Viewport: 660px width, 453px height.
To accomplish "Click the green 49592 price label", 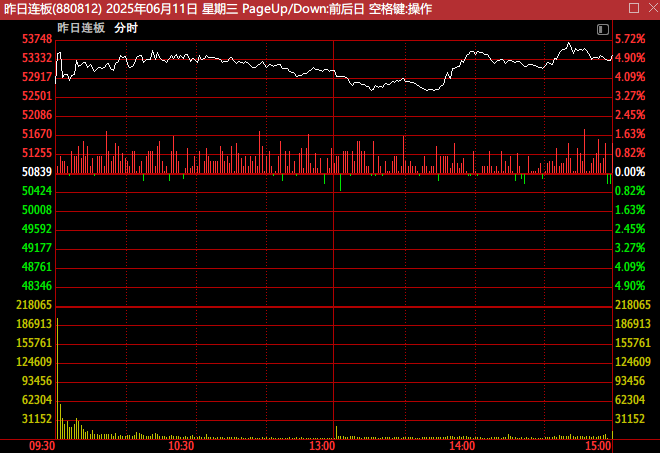I will (37, 229).
